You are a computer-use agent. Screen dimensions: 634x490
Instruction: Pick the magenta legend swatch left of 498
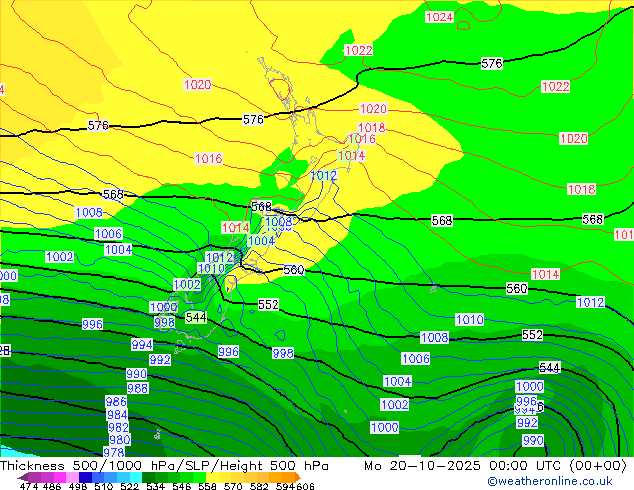(x=60, y=477)
